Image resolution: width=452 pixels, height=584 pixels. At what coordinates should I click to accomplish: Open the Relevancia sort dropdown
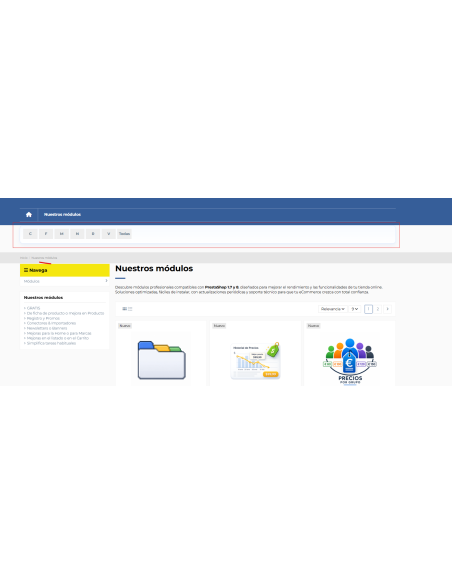[333, 309]
